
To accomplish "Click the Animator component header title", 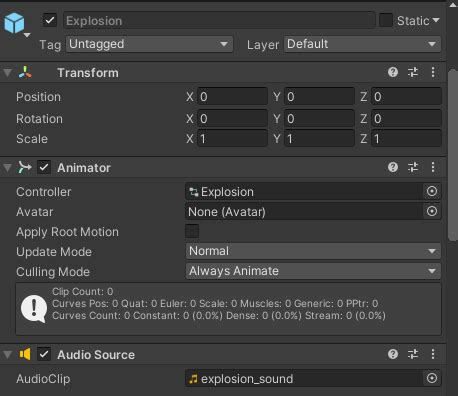I will [84, 168].
